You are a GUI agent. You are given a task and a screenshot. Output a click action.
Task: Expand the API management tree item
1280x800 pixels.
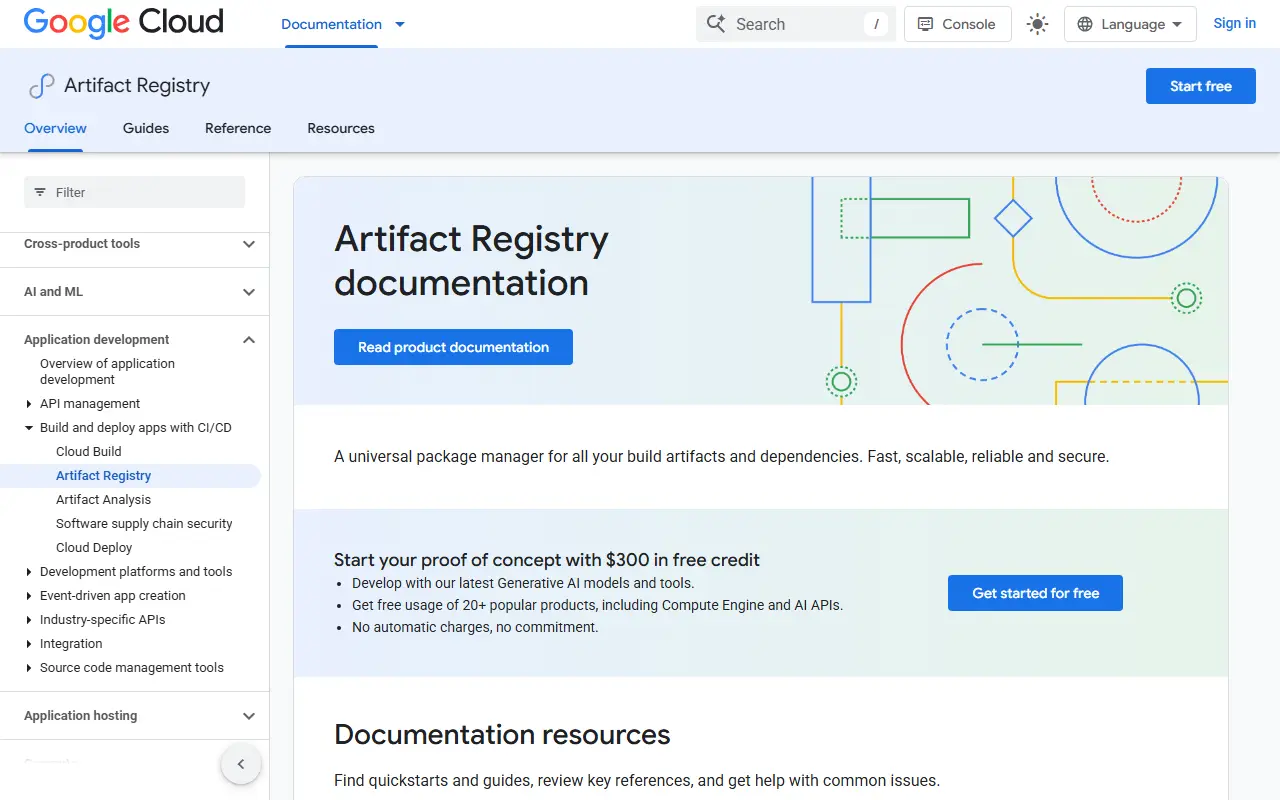pyautogui.click(x=29, y=404)
